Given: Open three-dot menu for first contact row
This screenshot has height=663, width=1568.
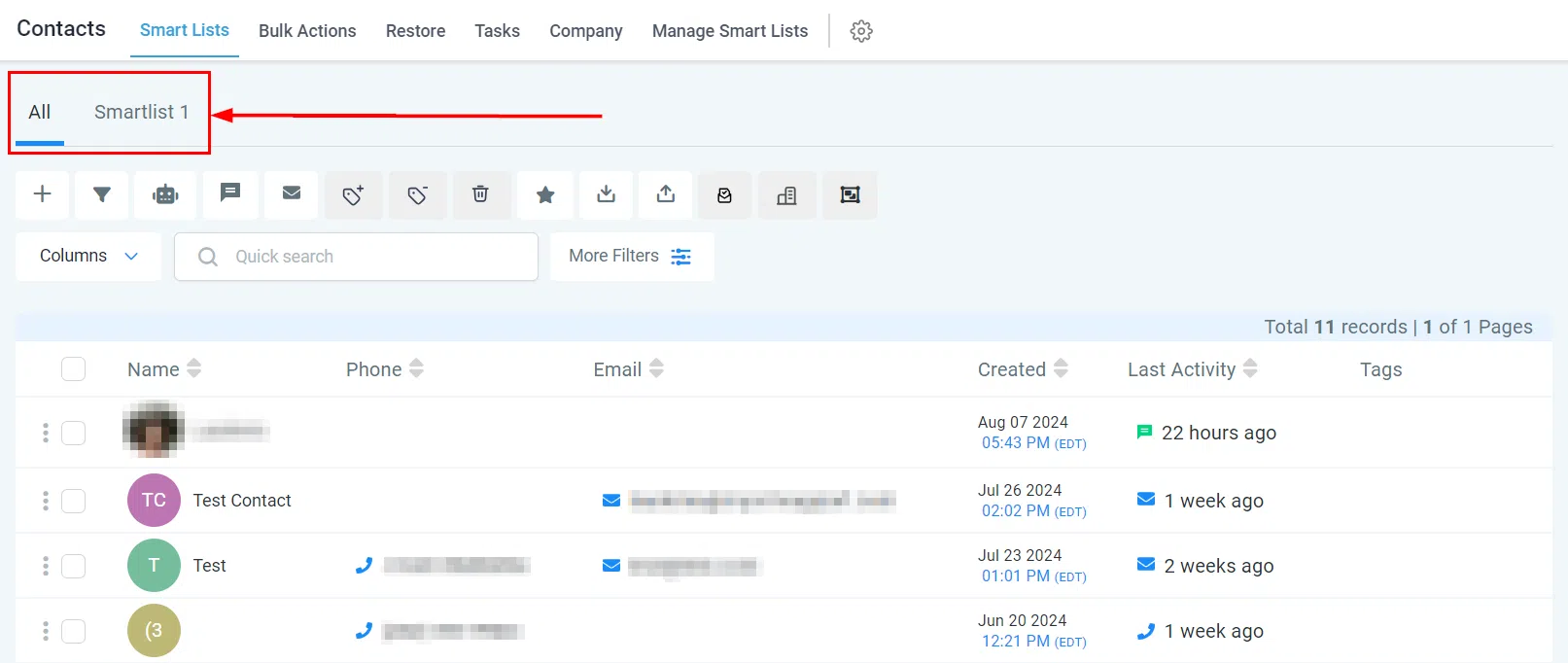Looking at the screenshot, I should (46, 433).
